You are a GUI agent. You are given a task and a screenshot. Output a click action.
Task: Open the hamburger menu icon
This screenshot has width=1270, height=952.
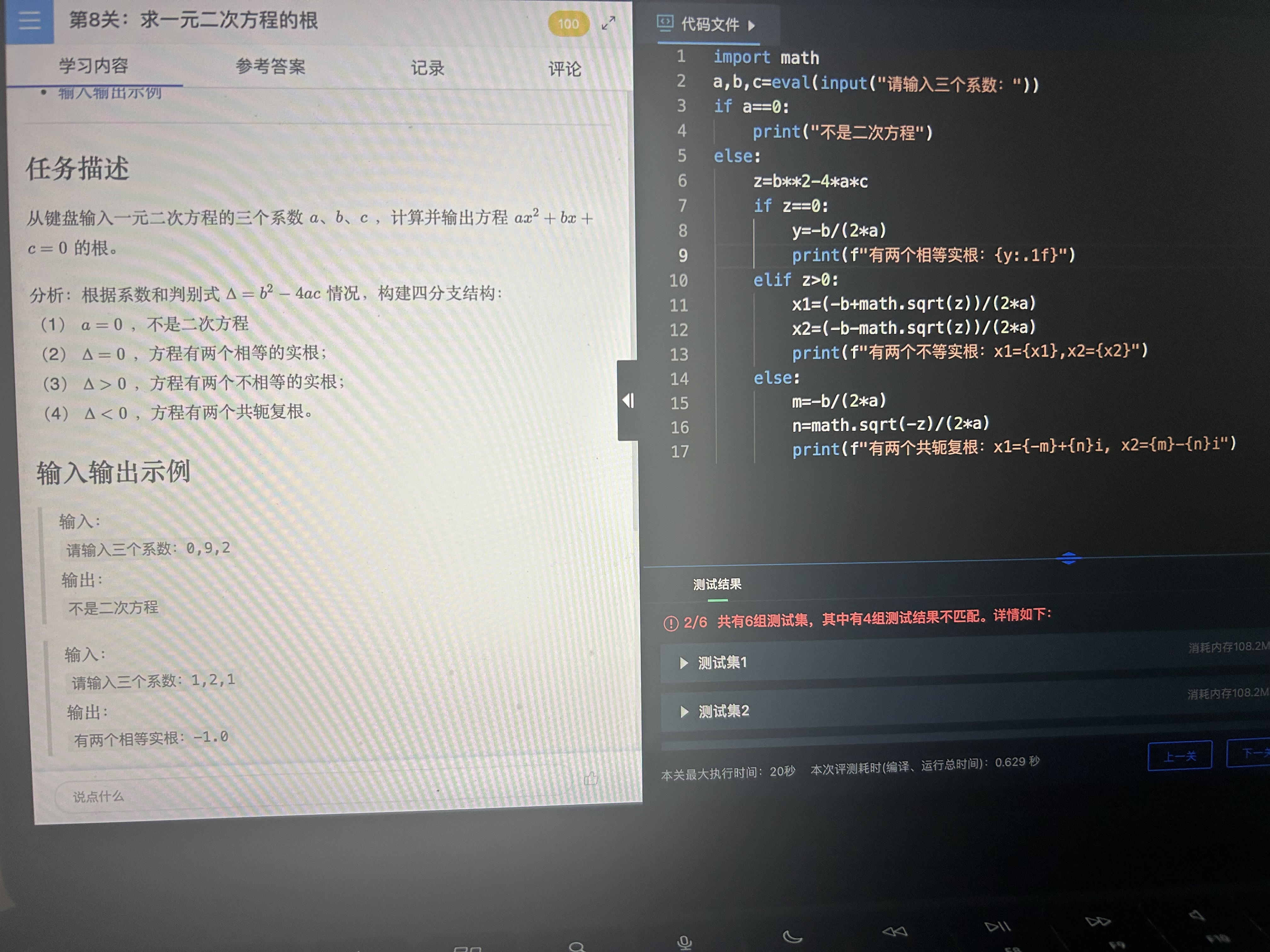point(29,21)
